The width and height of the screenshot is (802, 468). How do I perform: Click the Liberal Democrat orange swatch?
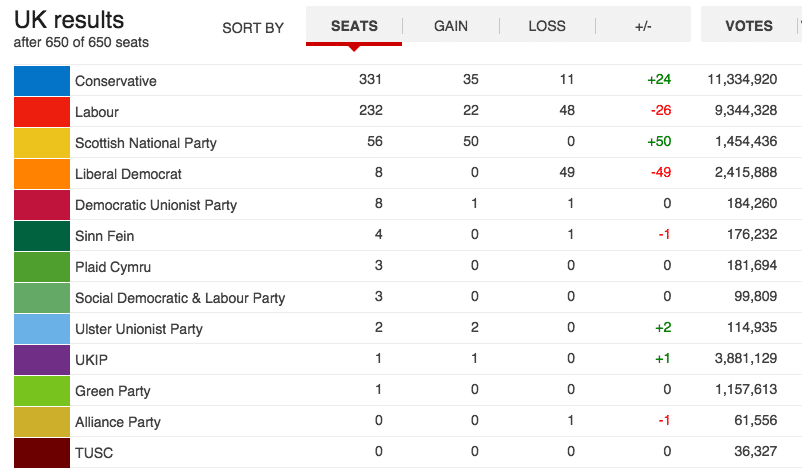(x=42, y=174)
